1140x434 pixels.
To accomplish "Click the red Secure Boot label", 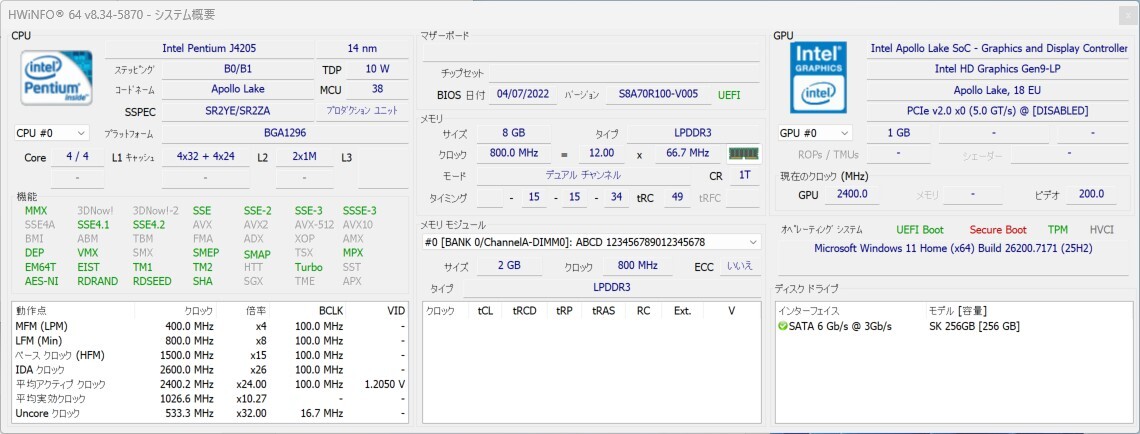I will (x=998, y=229).
